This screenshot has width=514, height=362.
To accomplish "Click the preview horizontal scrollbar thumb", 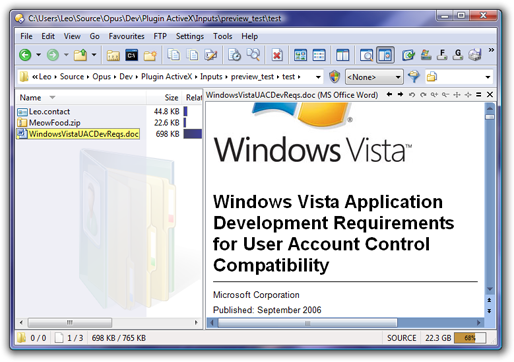I will 307,323.
